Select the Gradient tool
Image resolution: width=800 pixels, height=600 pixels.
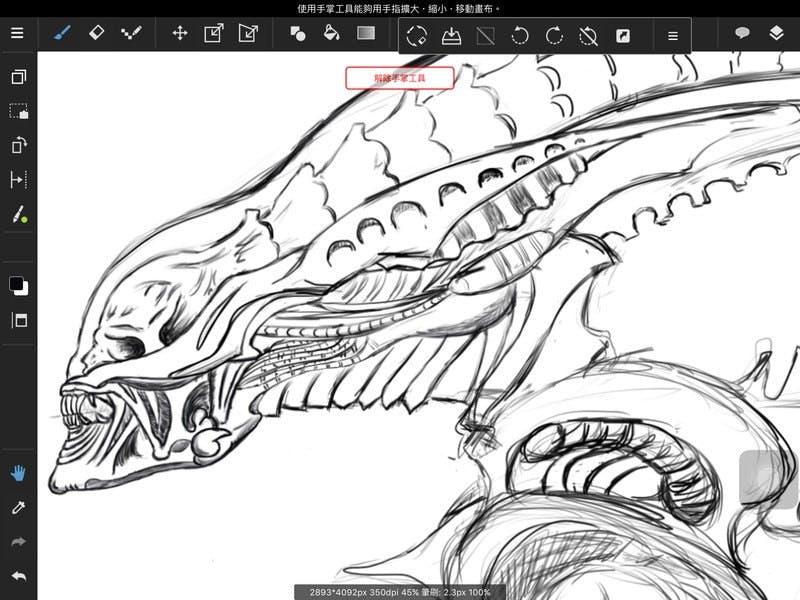(366, 33)
